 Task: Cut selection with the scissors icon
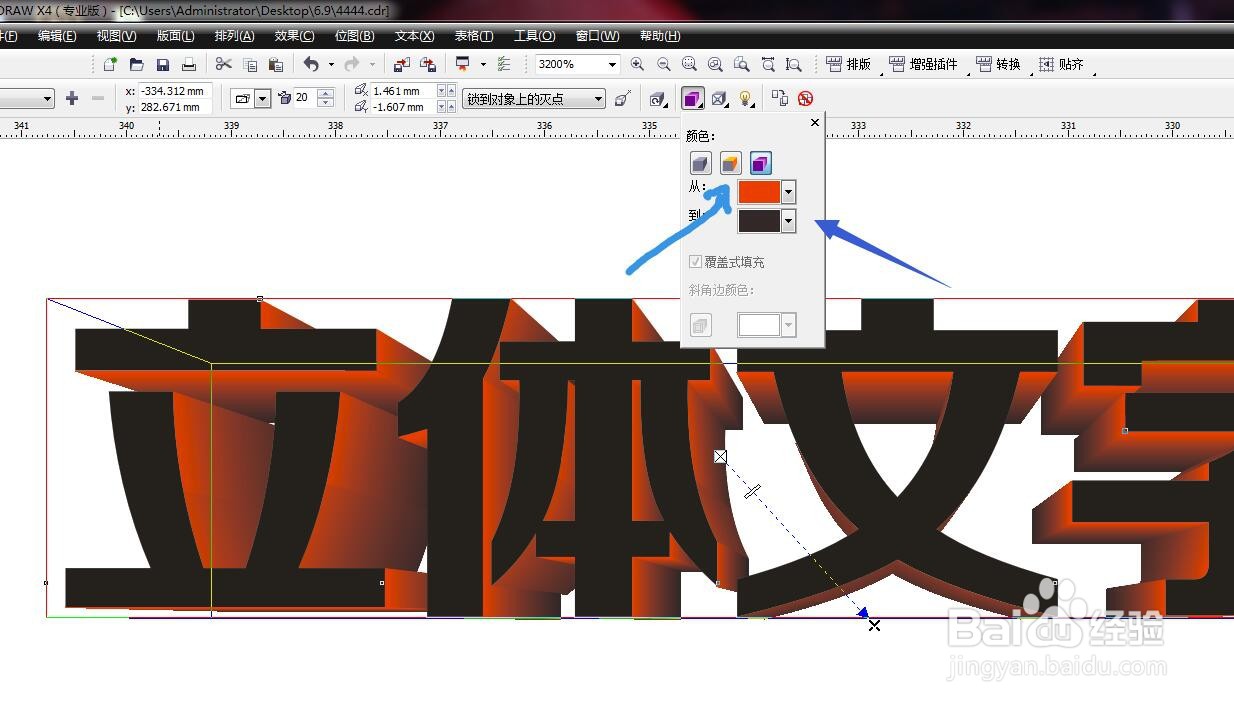pos(224,64)
